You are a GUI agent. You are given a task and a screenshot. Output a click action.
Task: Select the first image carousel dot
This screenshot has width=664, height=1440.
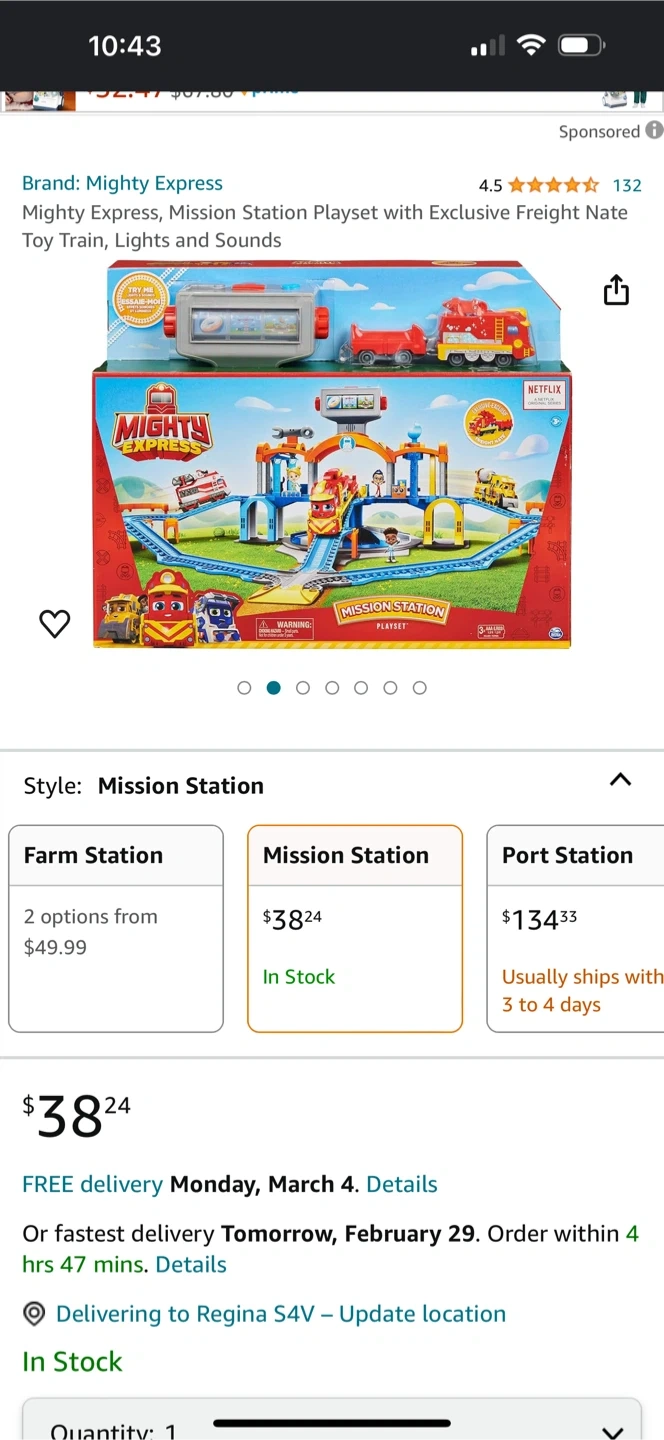[244, 688]
